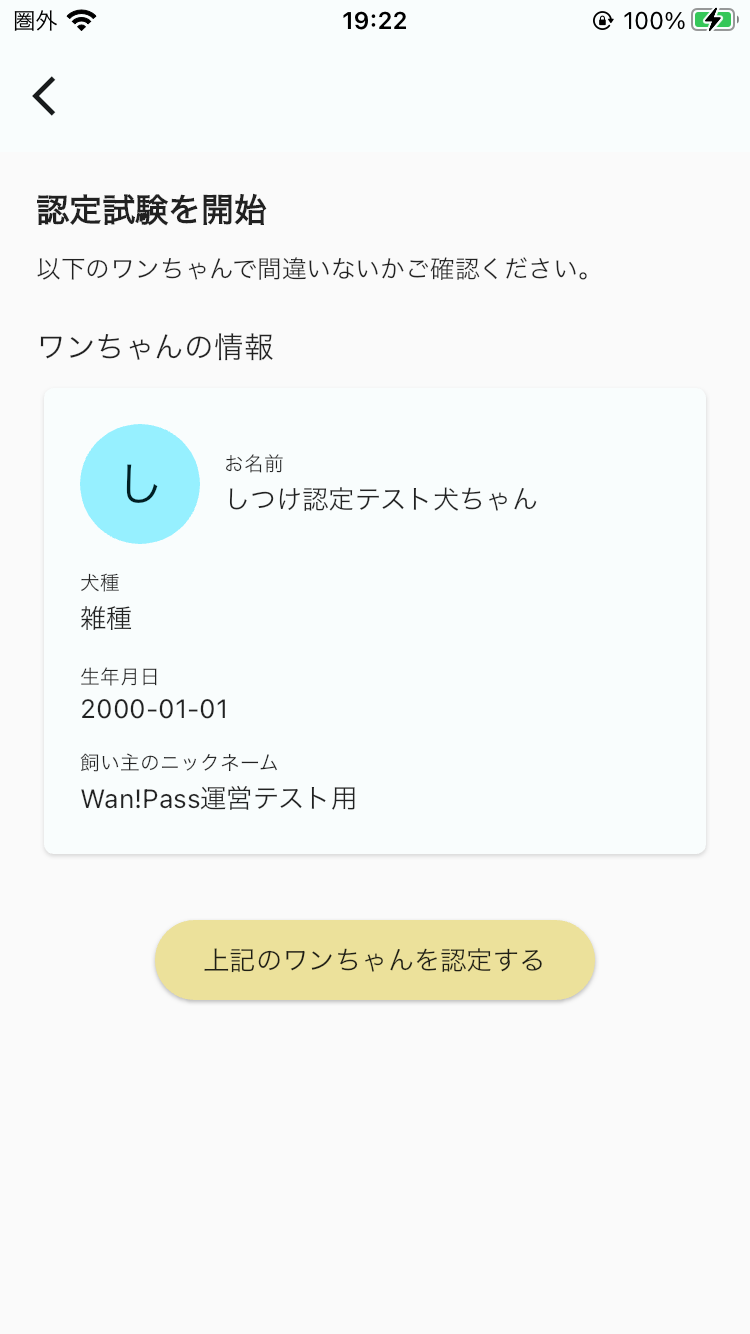The height and width of the screenshot is (1334, 750).
Task: Tap the ワンちゃんの情報 section title
Action: coord(156,347)
